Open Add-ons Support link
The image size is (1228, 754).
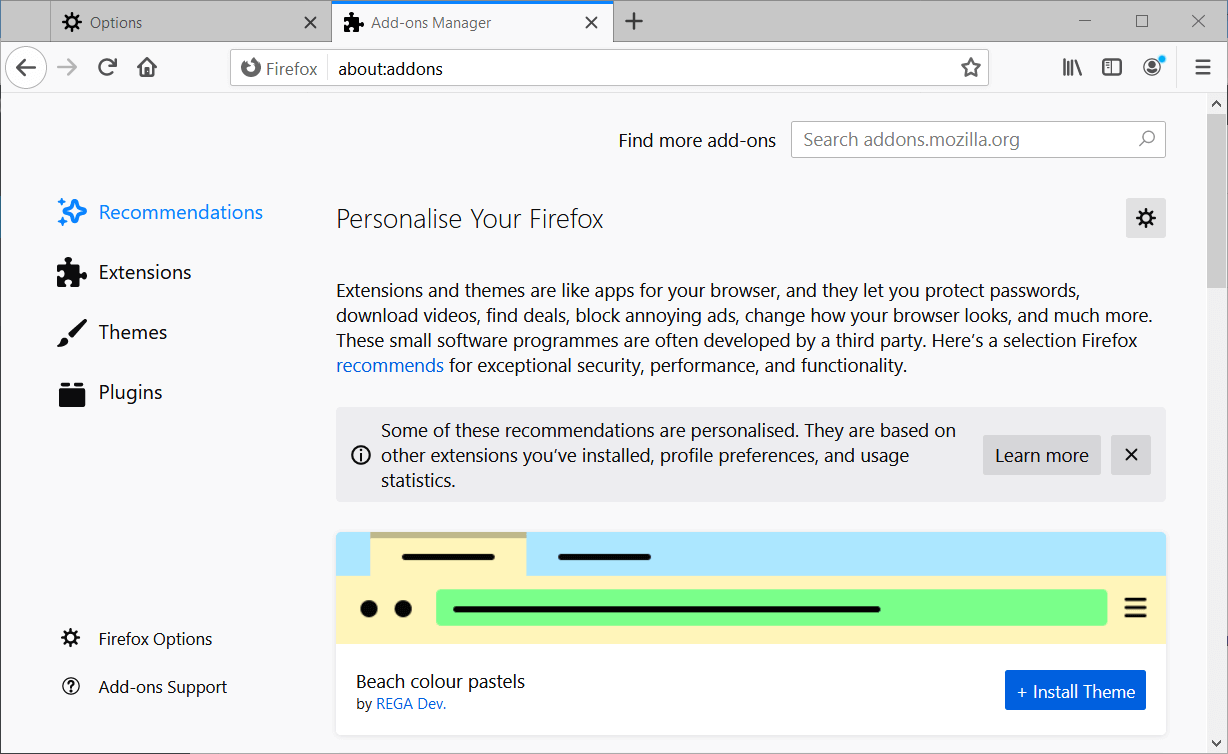point(144,687)
